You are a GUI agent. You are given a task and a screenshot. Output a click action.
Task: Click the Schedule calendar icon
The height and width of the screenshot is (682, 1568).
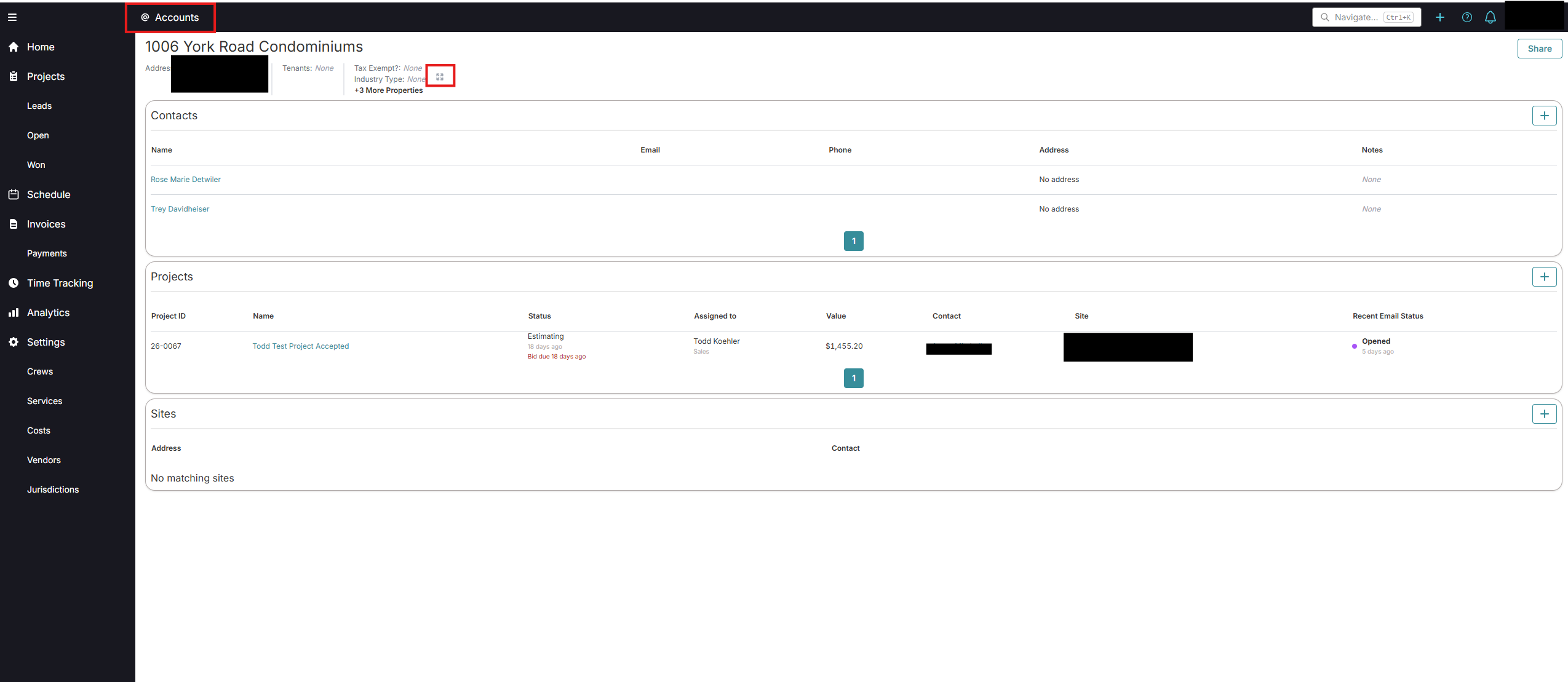[14, 194]
